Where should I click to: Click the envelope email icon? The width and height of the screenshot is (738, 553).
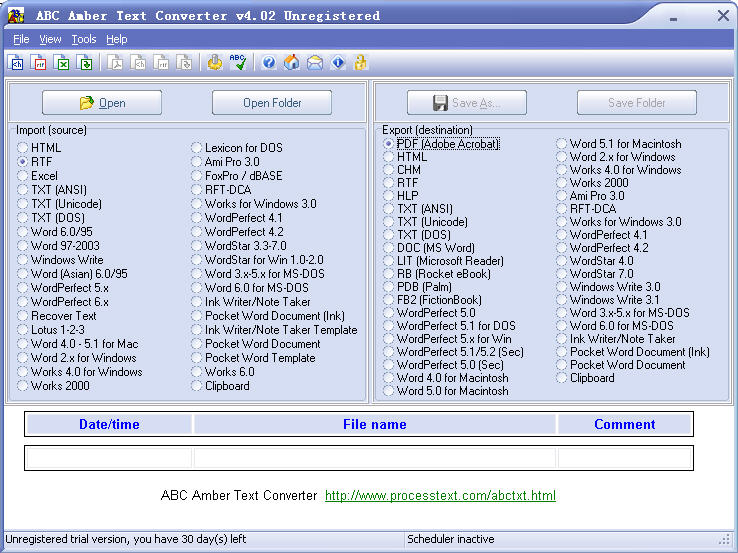(315, 62)
